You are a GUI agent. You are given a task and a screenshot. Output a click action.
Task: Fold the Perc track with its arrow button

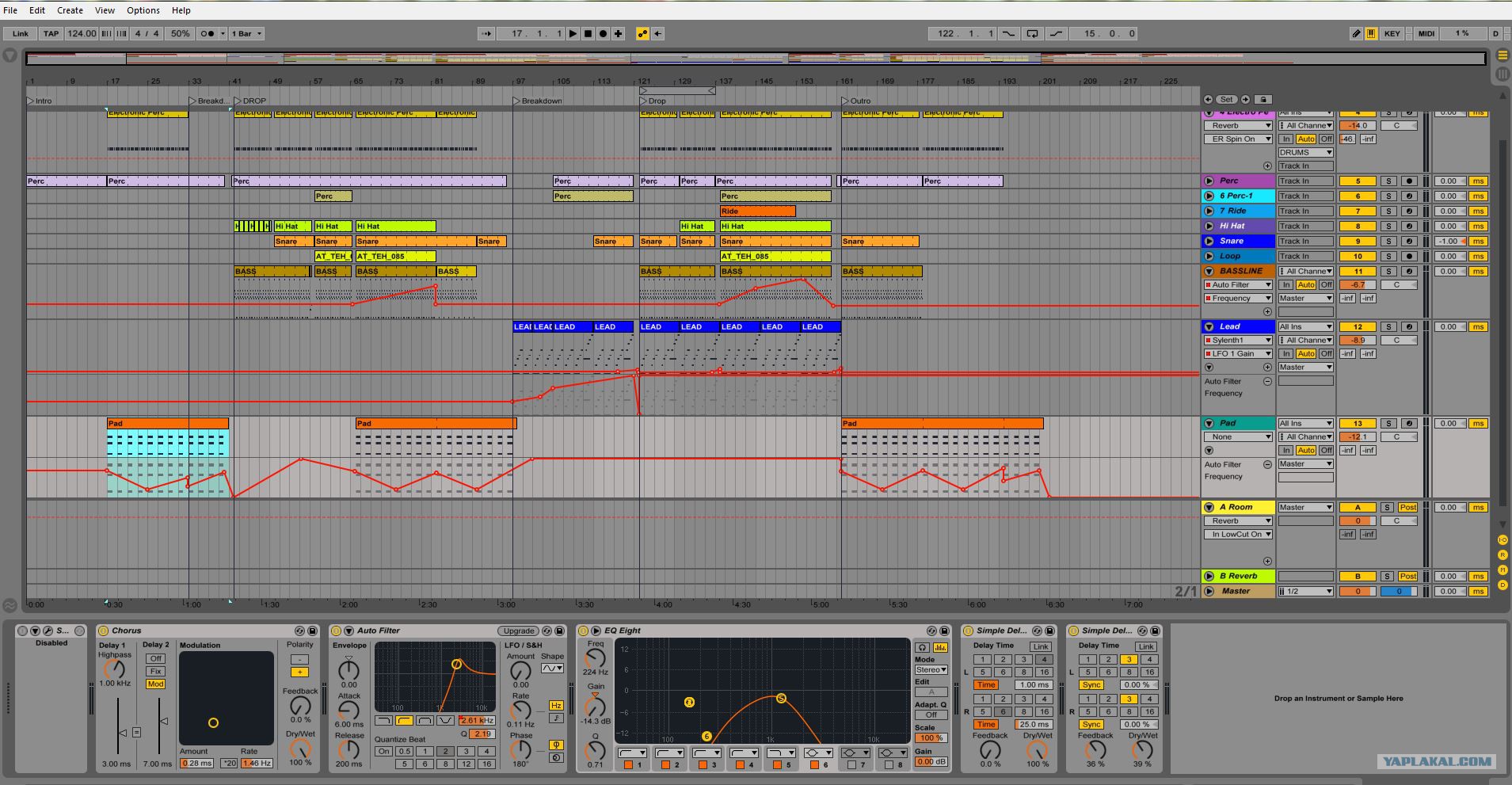[x=1209, y=181]
